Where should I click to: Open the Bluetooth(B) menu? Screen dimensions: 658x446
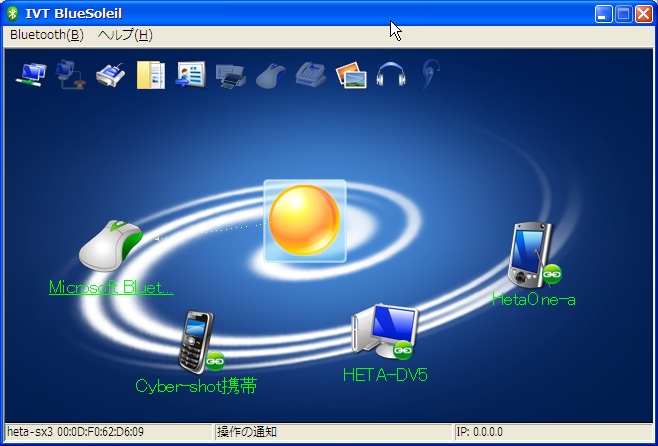47,35
